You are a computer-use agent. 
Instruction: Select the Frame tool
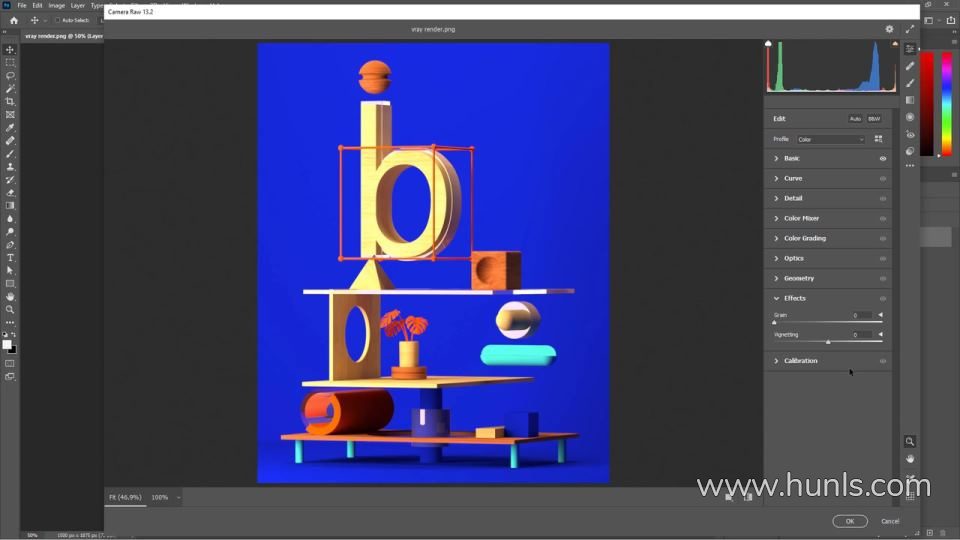10,114
